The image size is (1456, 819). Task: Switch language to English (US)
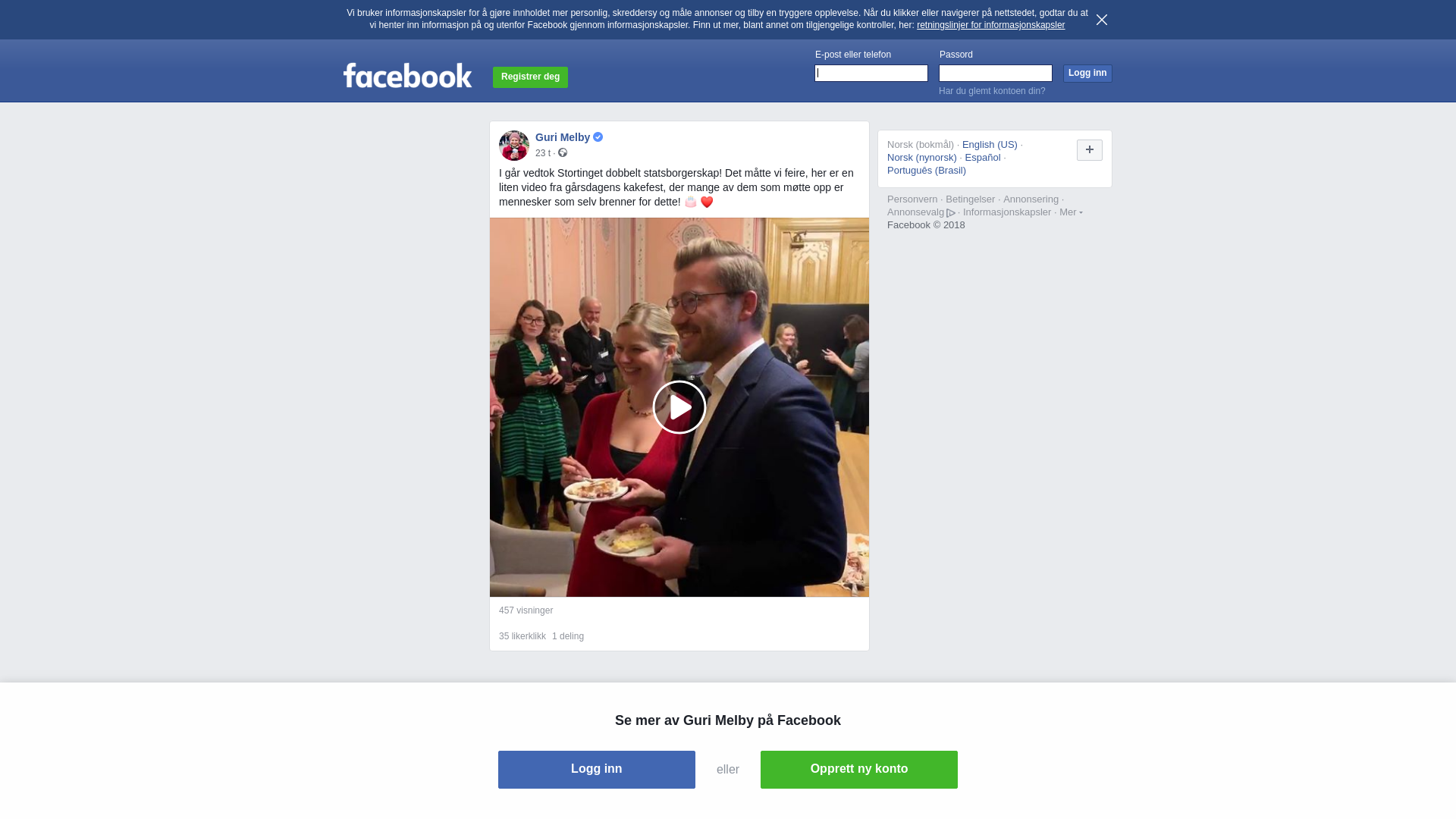coord(989,145)
